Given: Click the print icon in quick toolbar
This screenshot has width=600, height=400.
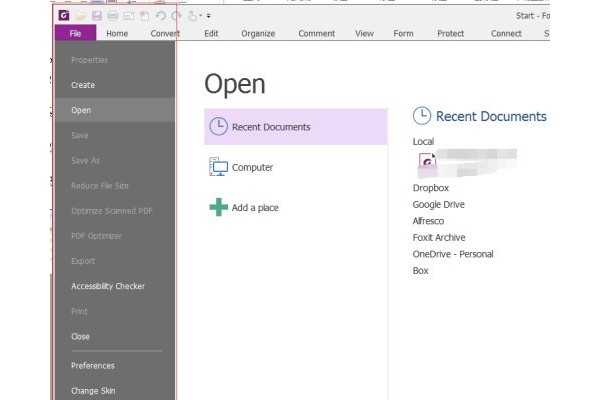Looking at the screenshot, I should click(112, 16).
